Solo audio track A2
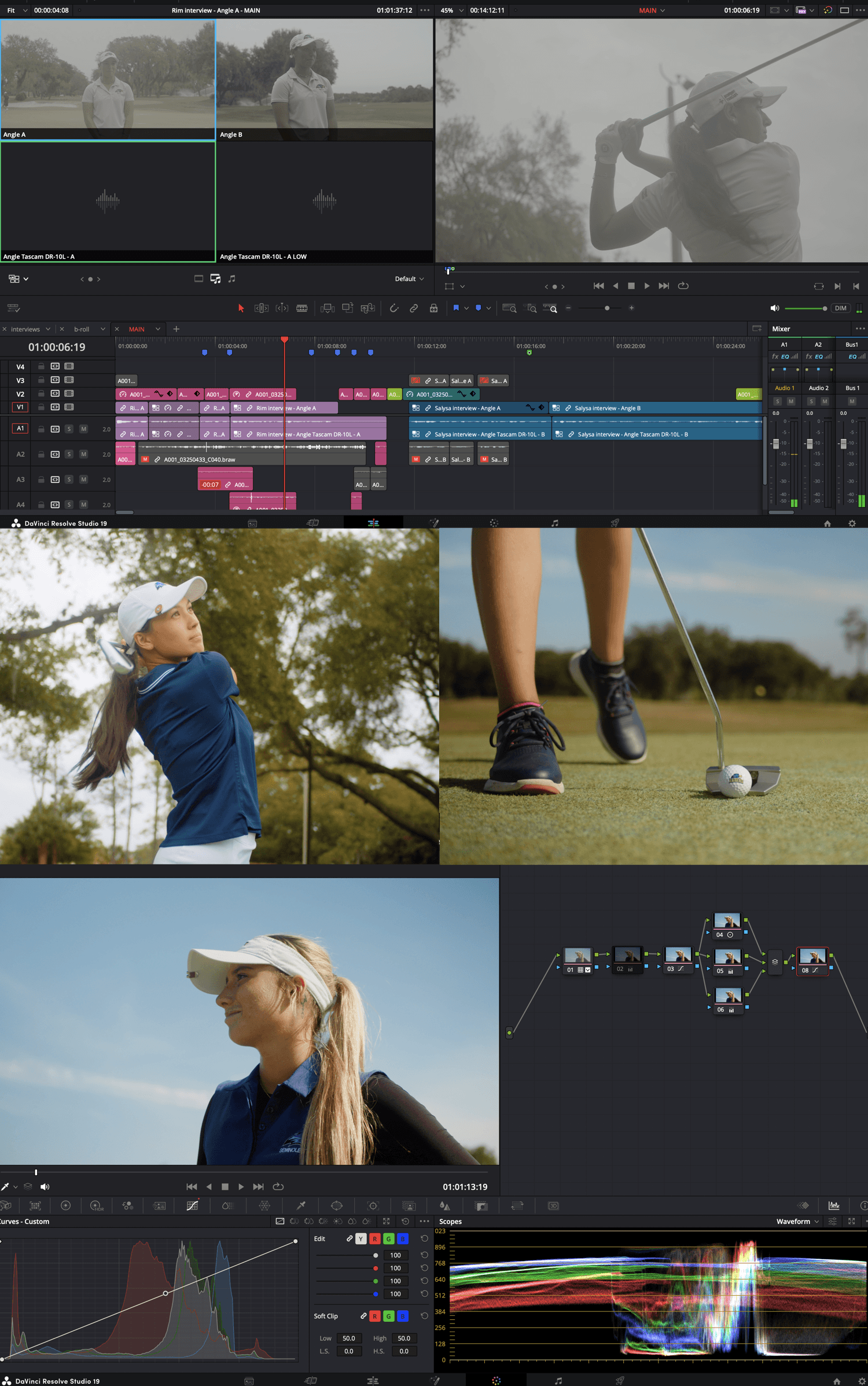 [69, 454]
